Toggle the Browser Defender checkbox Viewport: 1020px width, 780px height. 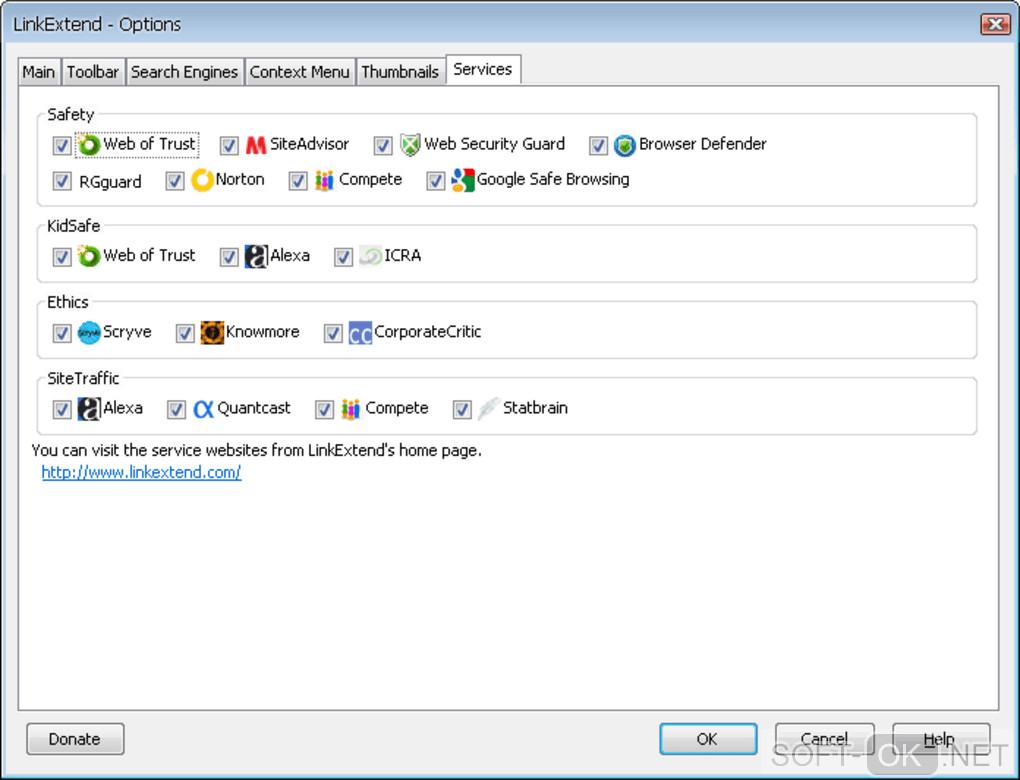click(598, 145)
